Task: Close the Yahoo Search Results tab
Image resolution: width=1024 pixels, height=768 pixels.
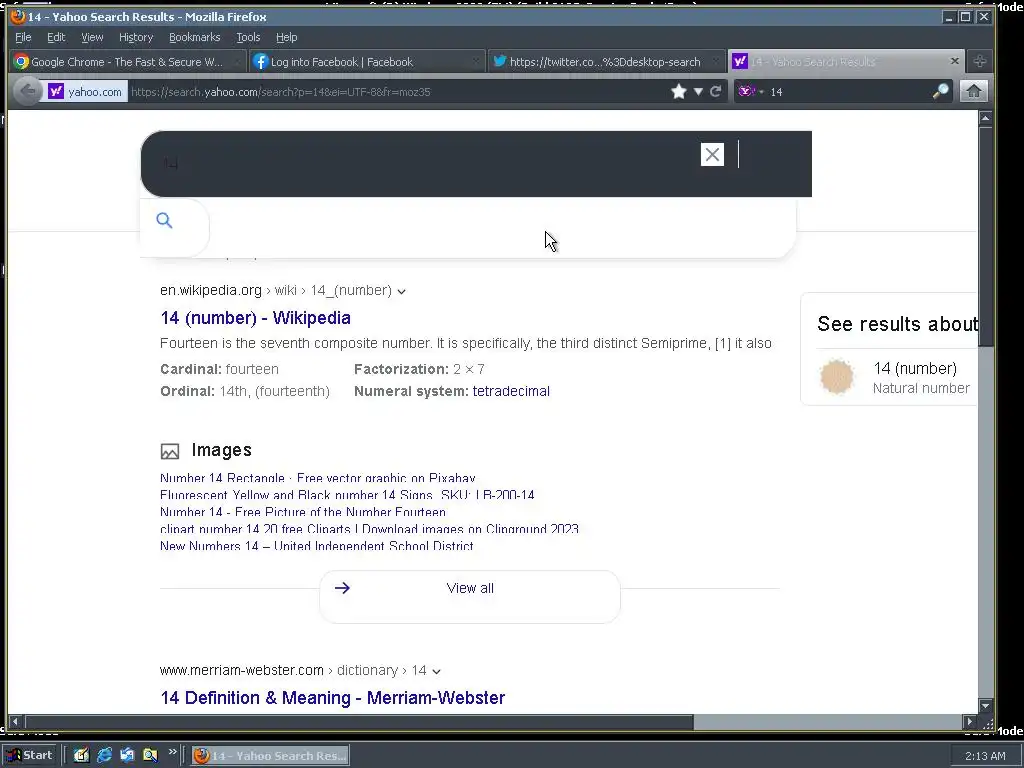Action: coord(955,61)
